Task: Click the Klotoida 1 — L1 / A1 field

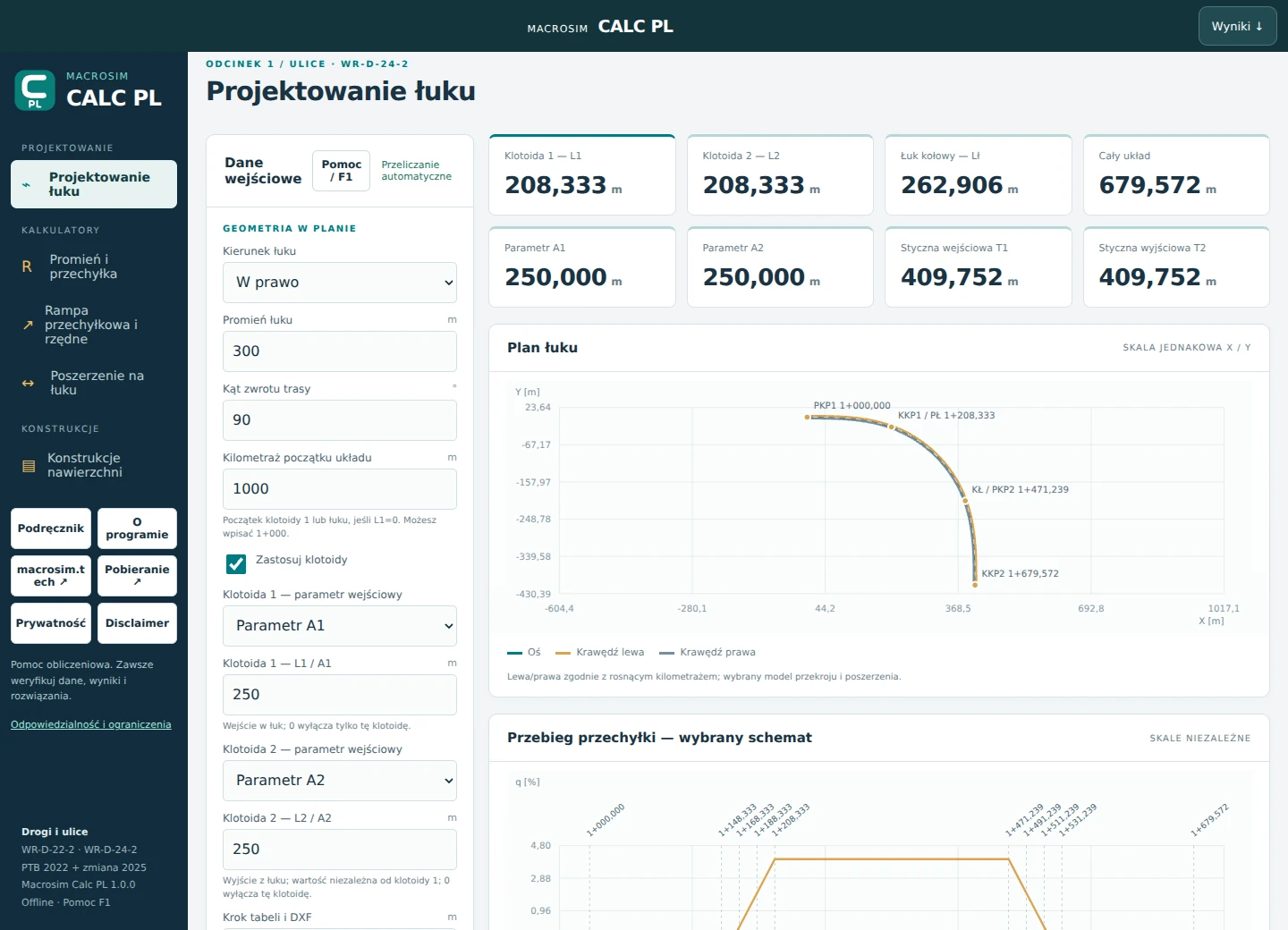Action: (x=340, y=695)
